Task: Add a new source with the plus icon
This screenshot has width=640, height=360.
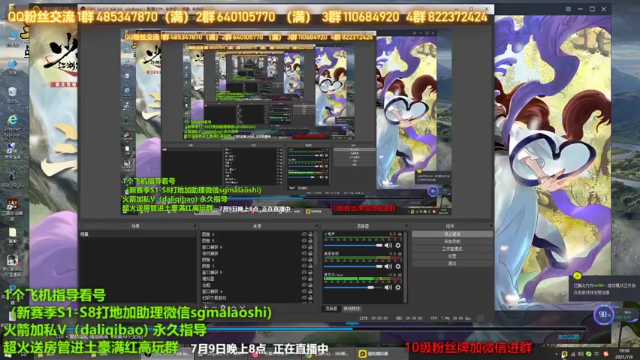Action: click(206, 308)
